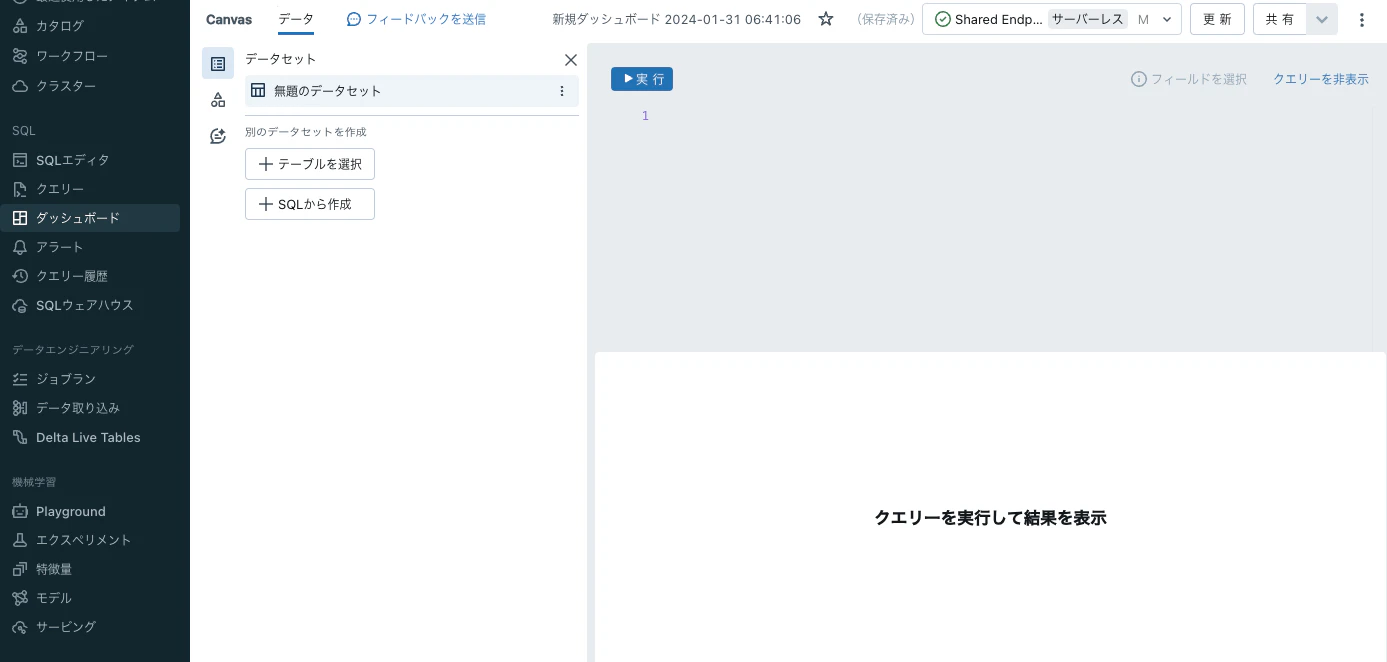Image resolution: width=1387 pixels, height=662 pixels.
Task: Open the Shared Endpoint warehouse dropdown
Action: 1052,19
